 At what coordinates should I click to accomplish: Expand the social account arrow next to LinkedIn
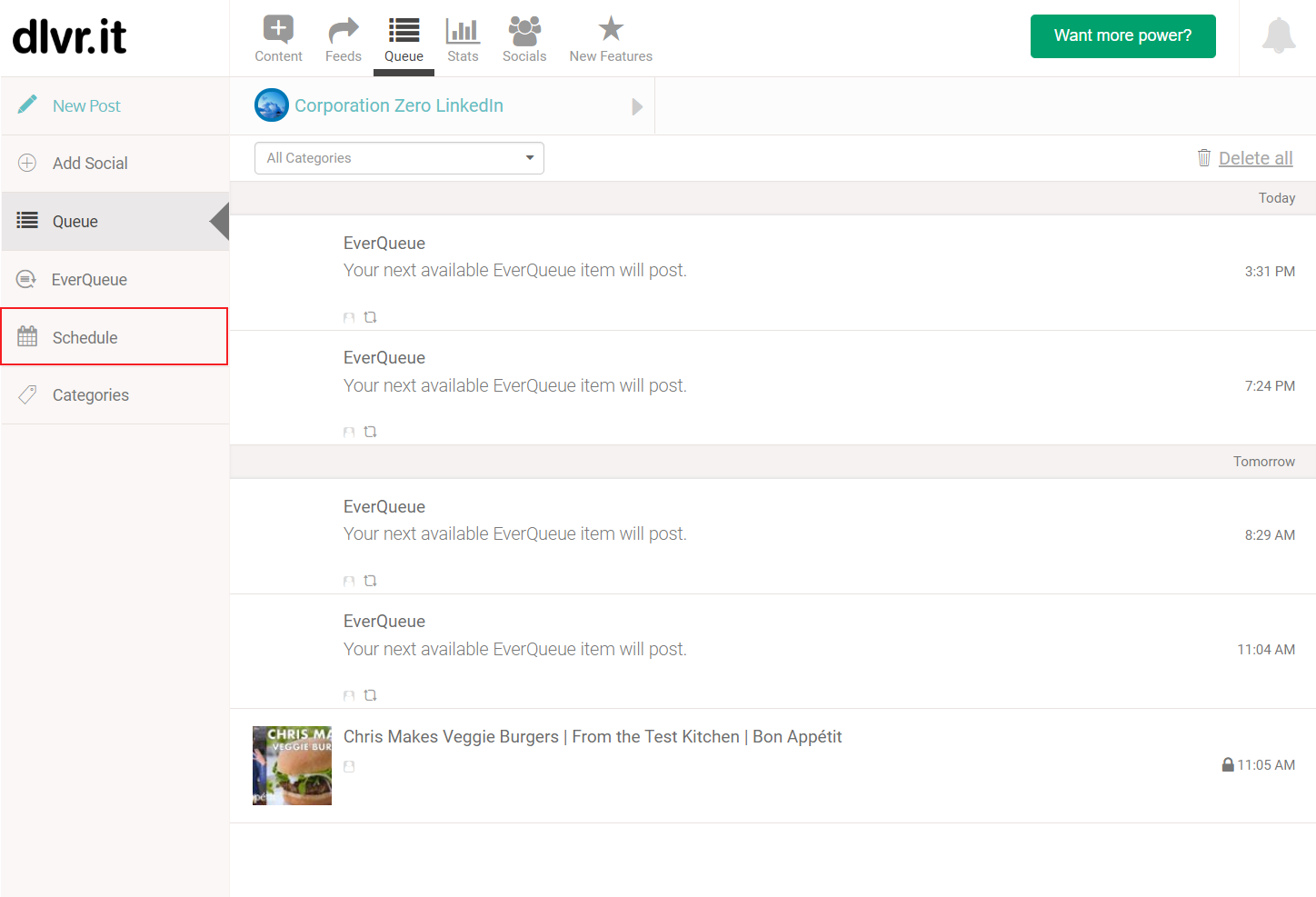pyautogui.click(x=637, y=107)
